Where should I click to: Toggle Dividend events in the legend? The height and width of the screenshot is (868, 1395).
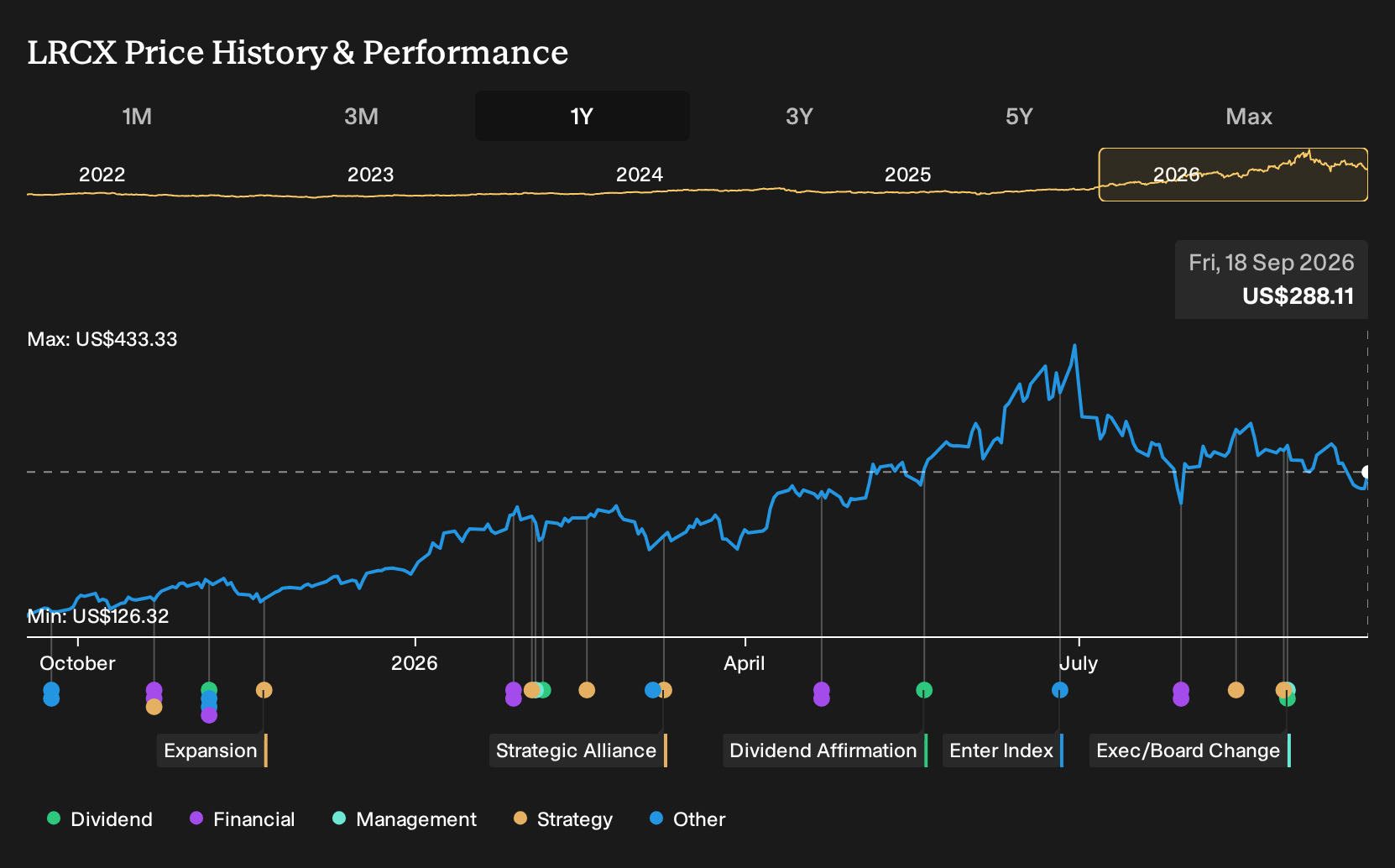(x=100, y=819)
